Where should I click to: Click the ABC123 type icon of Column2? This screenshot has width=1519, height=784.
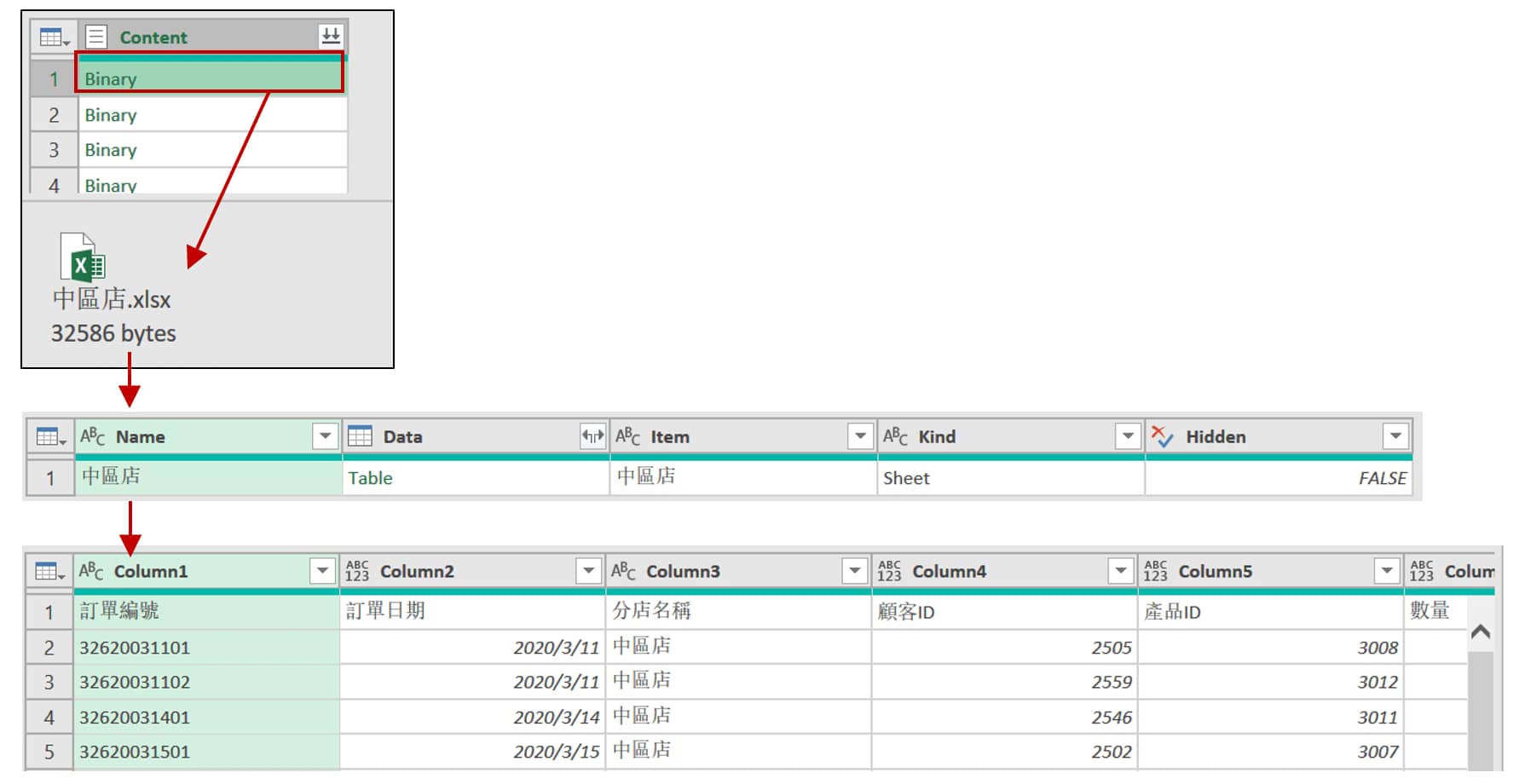(x=357, y=571)
